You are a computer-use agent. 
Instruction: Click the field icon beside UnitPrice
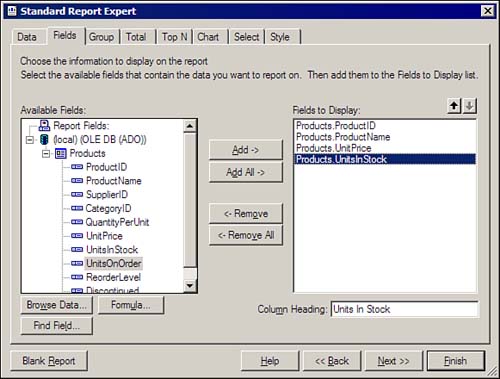77,236
